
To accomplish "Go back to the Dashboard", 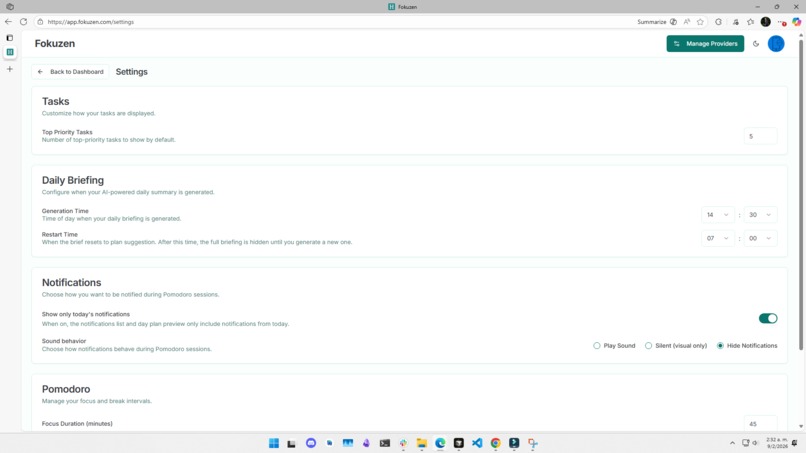I will [70, 71].
